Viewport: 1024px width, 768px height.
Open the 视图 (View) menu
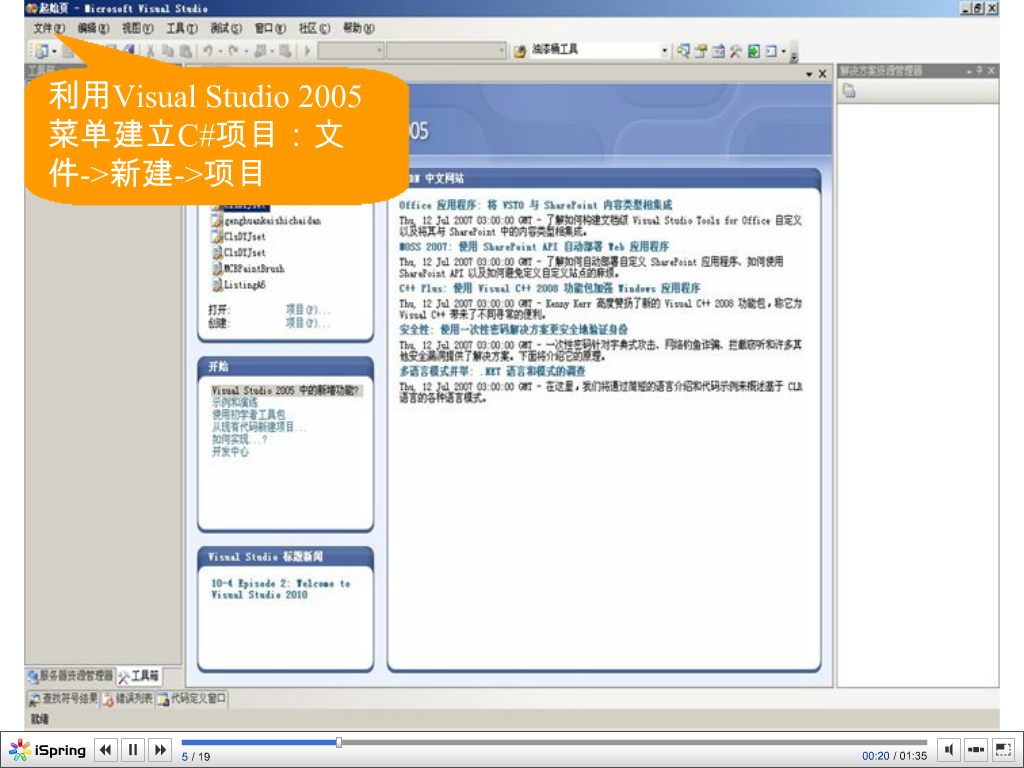click(x=137, y=28)
